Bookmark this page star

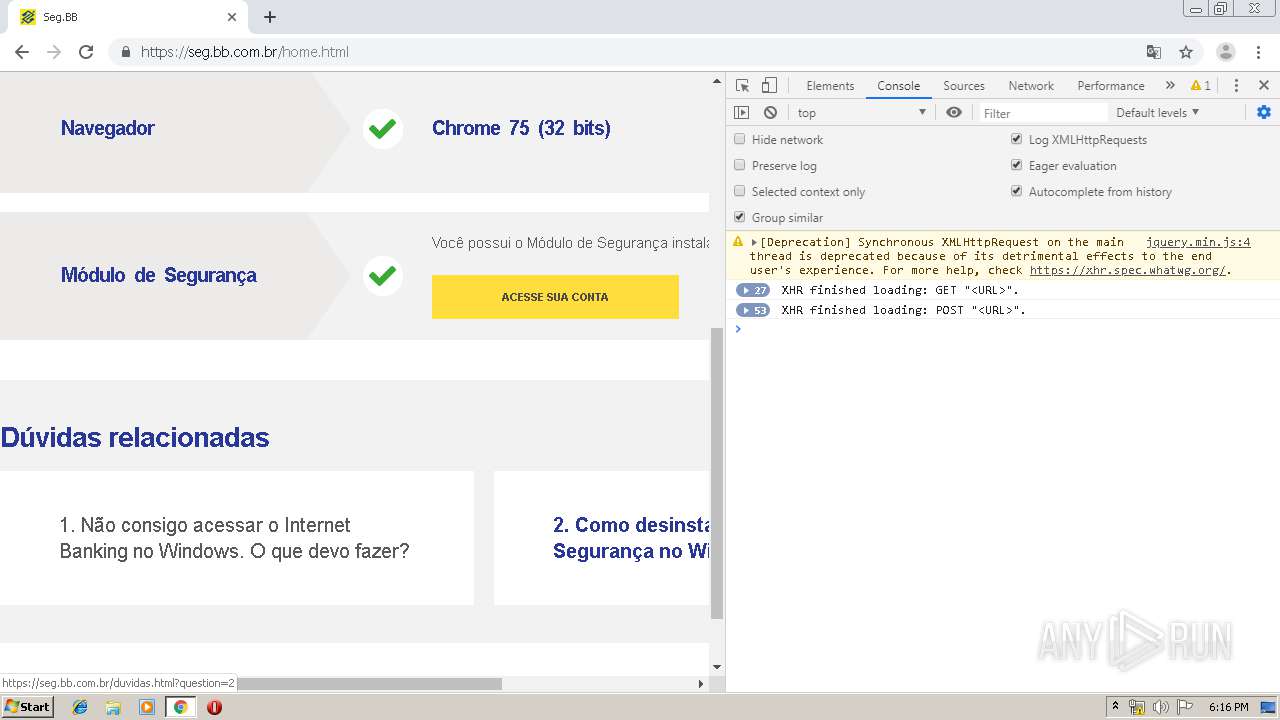point(1186,52)
